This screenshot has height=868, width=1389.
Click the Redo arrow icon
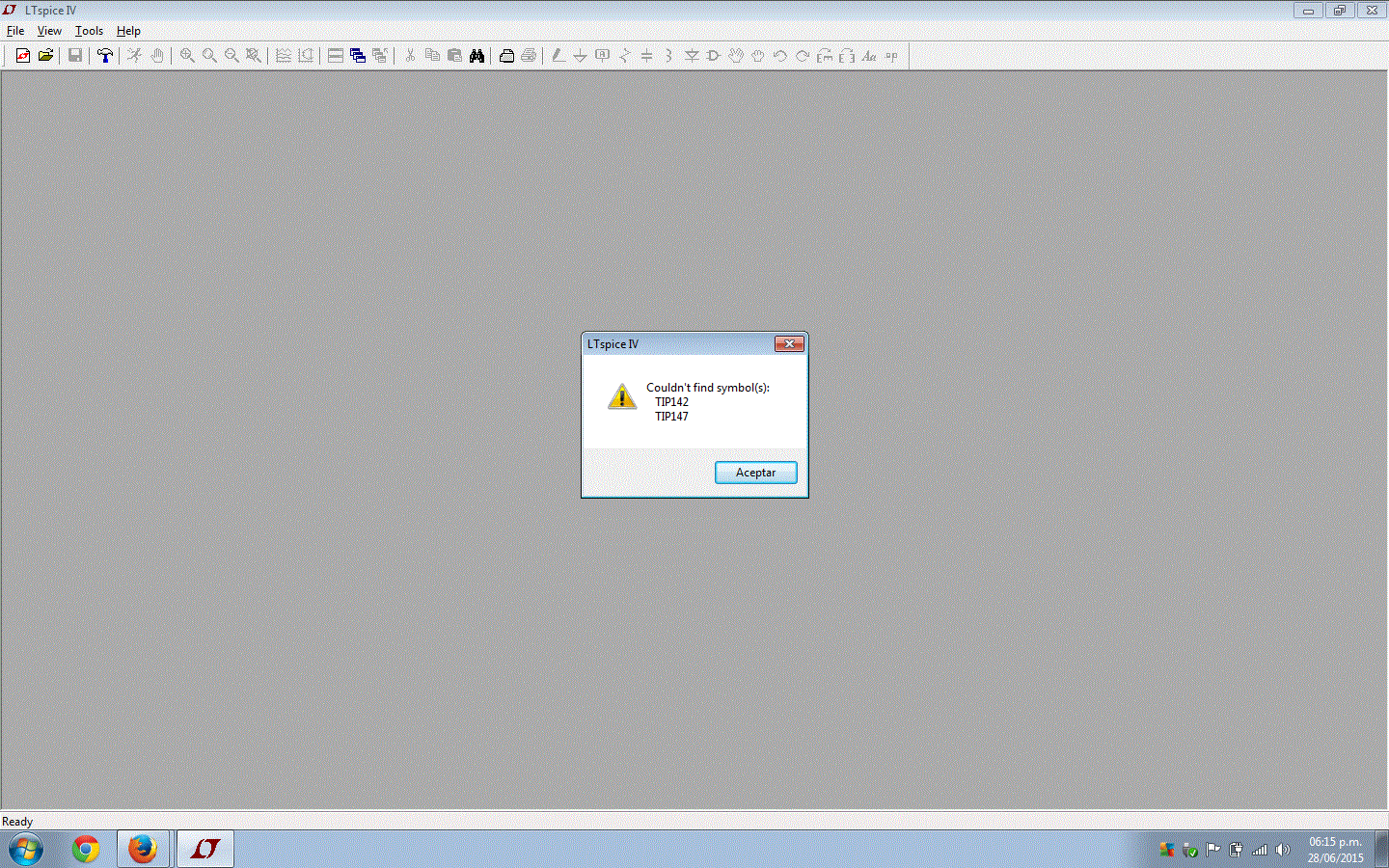[x=803, y=56]
